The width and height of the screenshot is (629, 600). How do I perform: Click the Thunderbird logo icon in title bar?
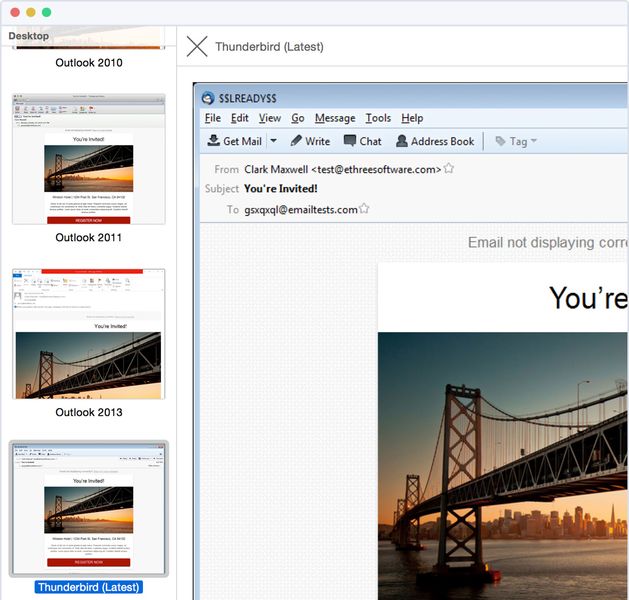click(208, 98)
